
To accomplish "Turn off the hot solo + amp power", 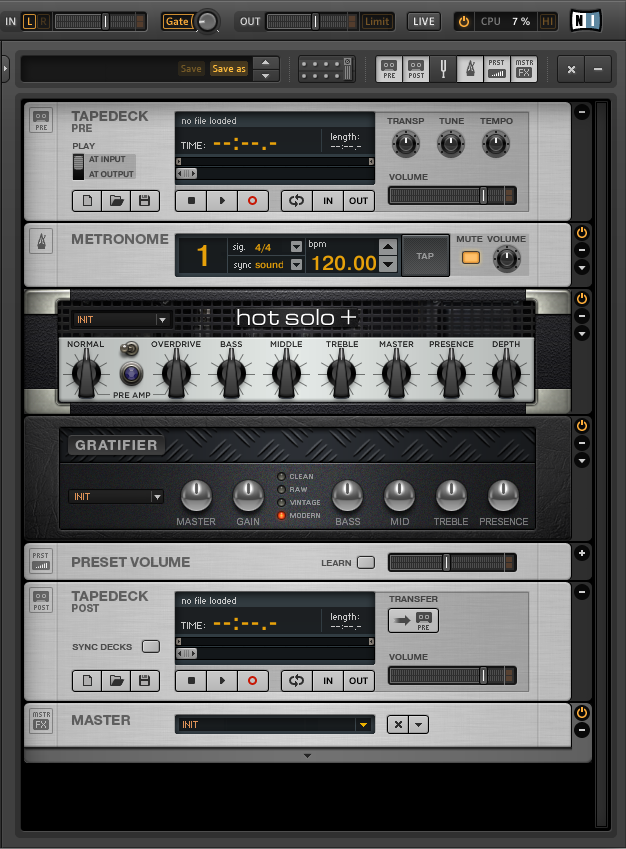I will pos(582,299).
